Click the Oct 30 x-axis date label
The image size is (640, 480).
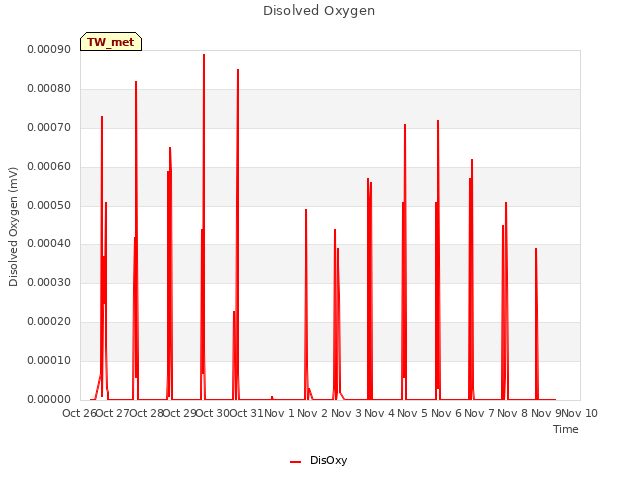click(x=213, y=413)
